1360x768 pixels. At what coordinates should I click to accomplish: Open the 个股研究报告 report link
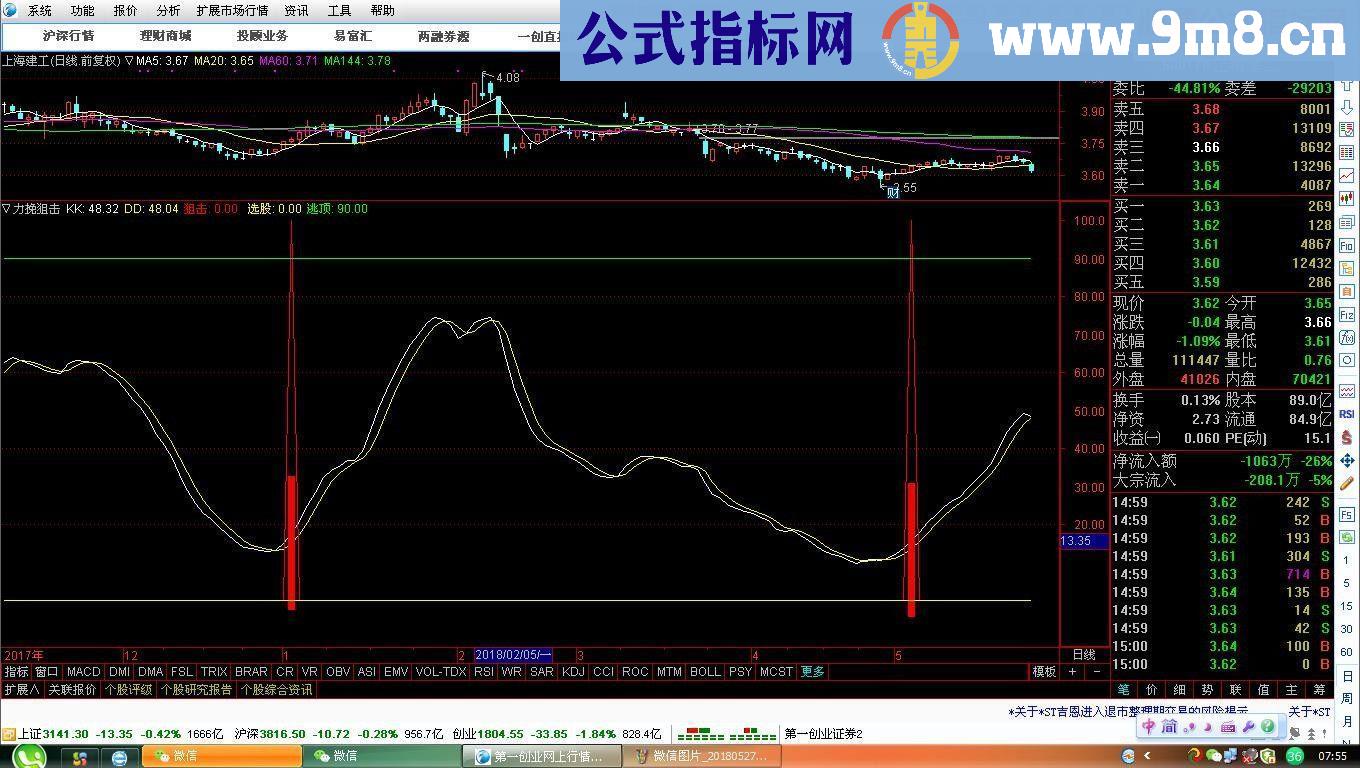[x=198, y=689]
